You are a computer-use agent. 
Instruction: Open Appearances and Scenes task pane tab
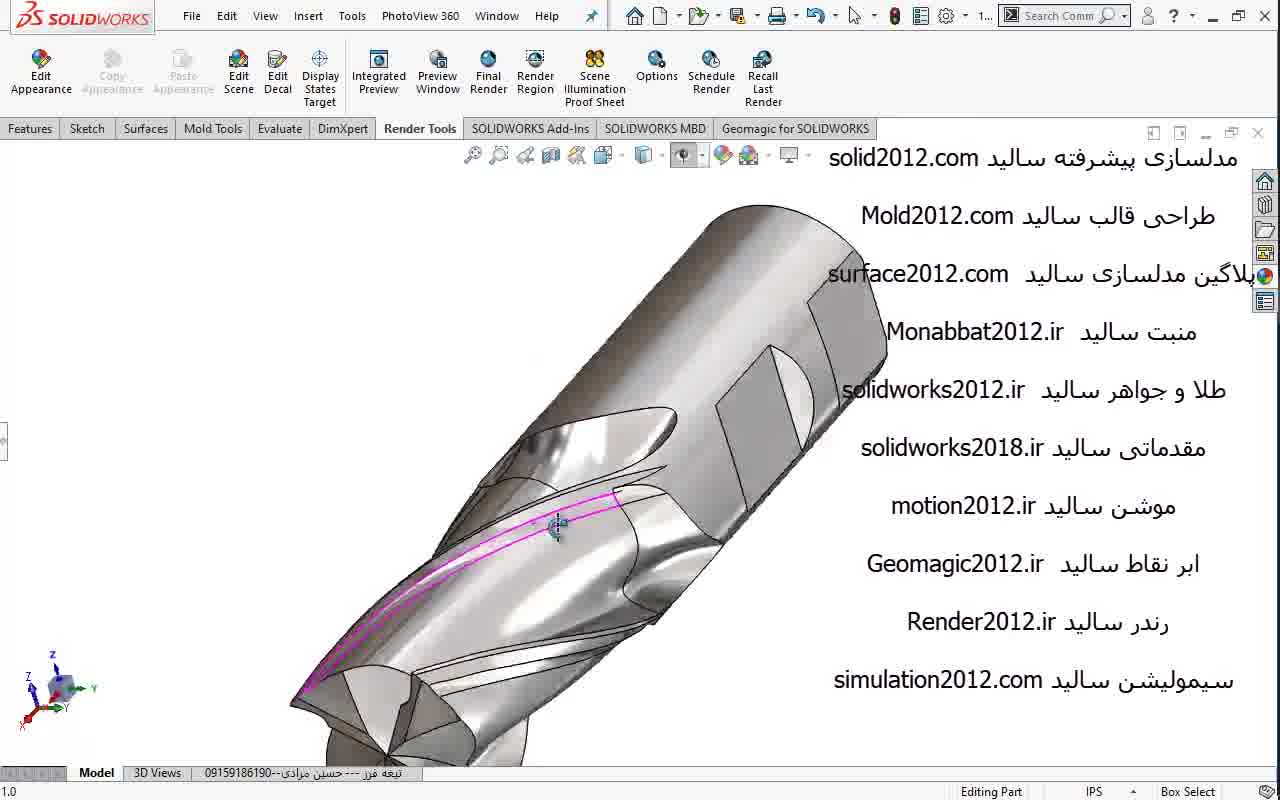pyautogui.click(x=1265, y=277)
